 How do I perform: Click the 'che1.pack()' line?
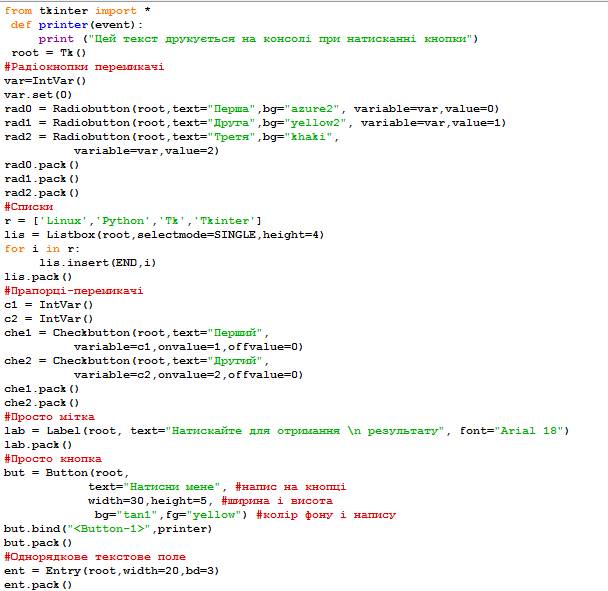tap(41, 389)
